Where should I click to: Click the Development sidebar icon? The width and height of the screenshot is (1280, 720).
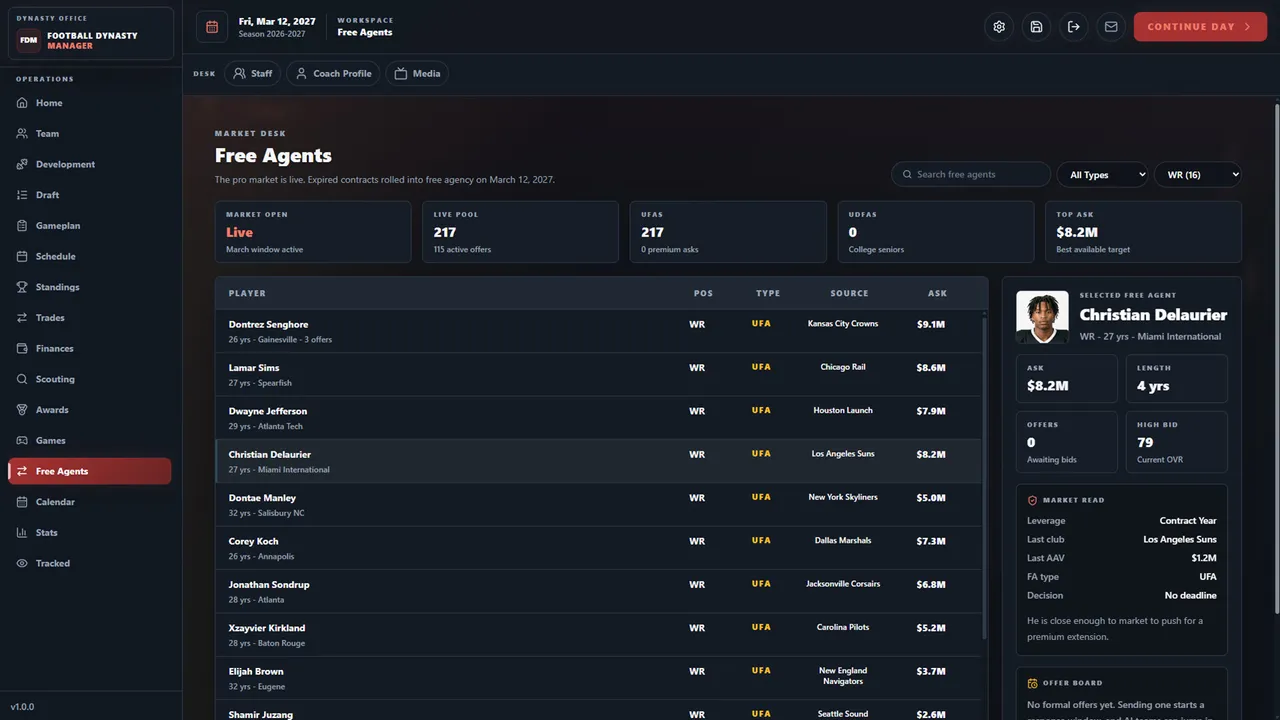coord(22,164)
